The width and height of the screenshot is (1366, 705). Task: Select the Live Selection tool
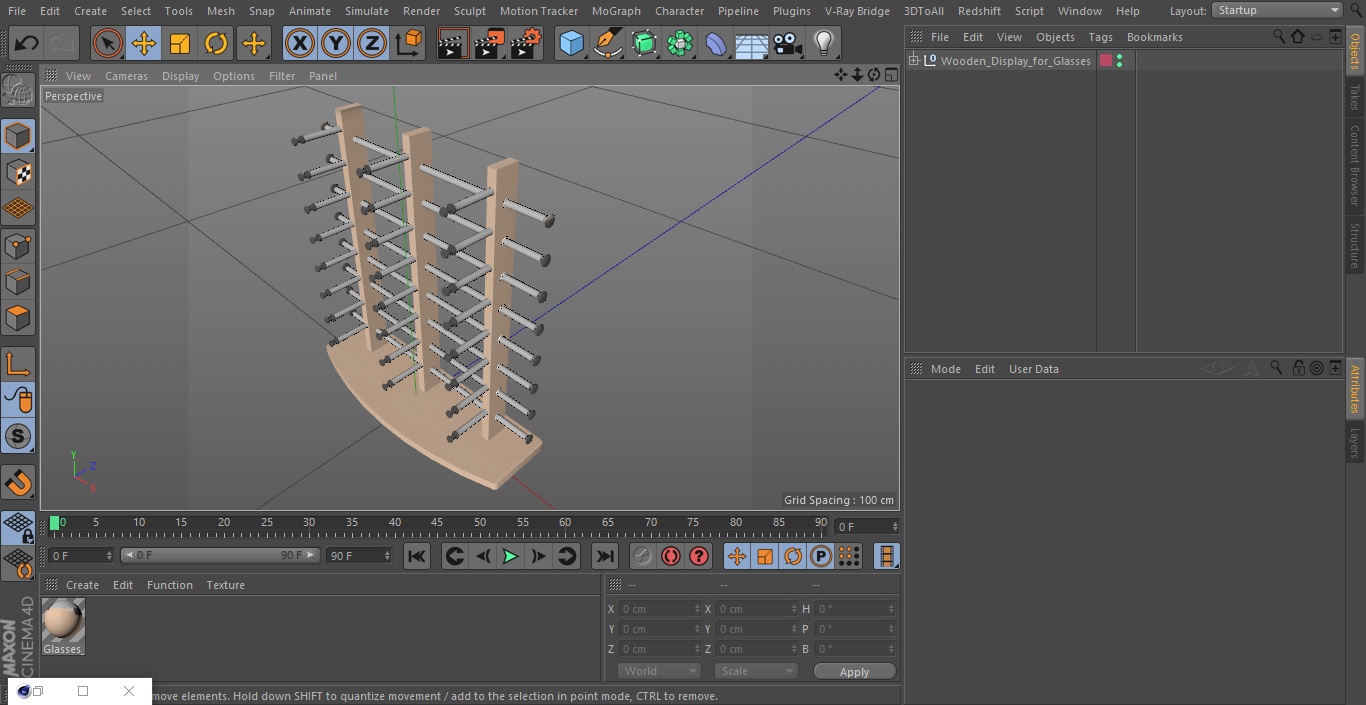pos(108,43)
